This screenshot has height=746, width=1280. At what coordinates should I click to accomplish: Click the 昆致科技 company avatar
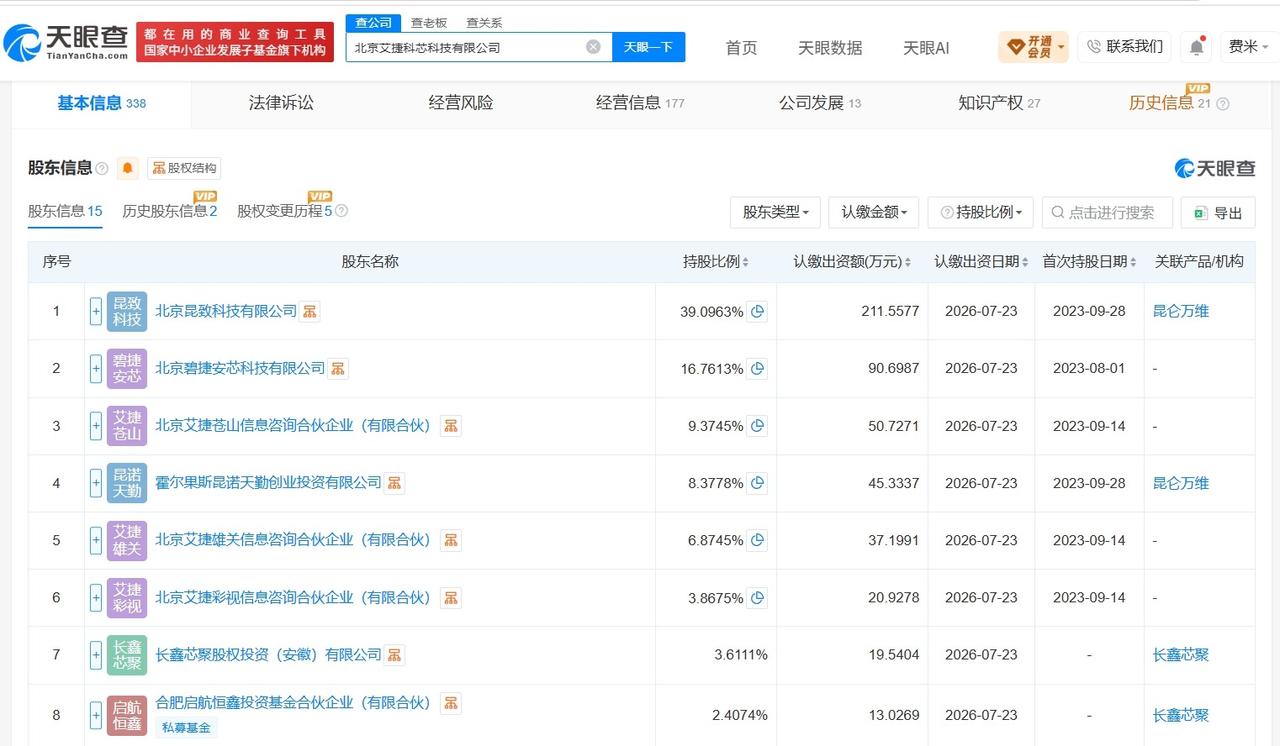tap(127, 311)
